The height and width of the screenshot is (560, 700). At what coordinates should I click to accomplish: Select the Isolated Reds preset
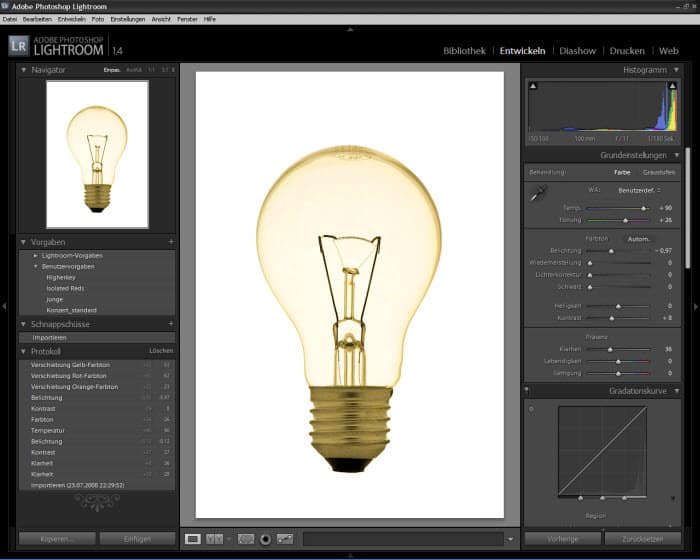[x=66, y=288]
